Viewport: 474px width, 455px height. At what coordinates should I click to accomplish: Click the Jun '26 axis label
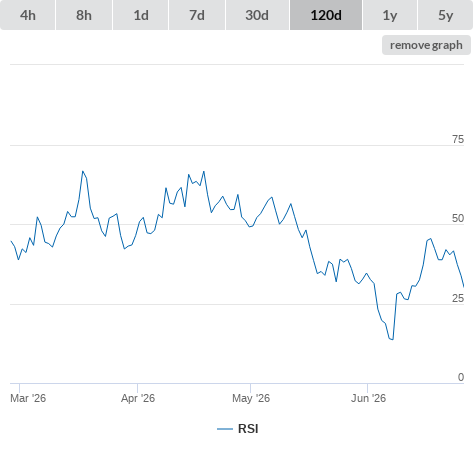pyautogui.click(x=368, y=398)
